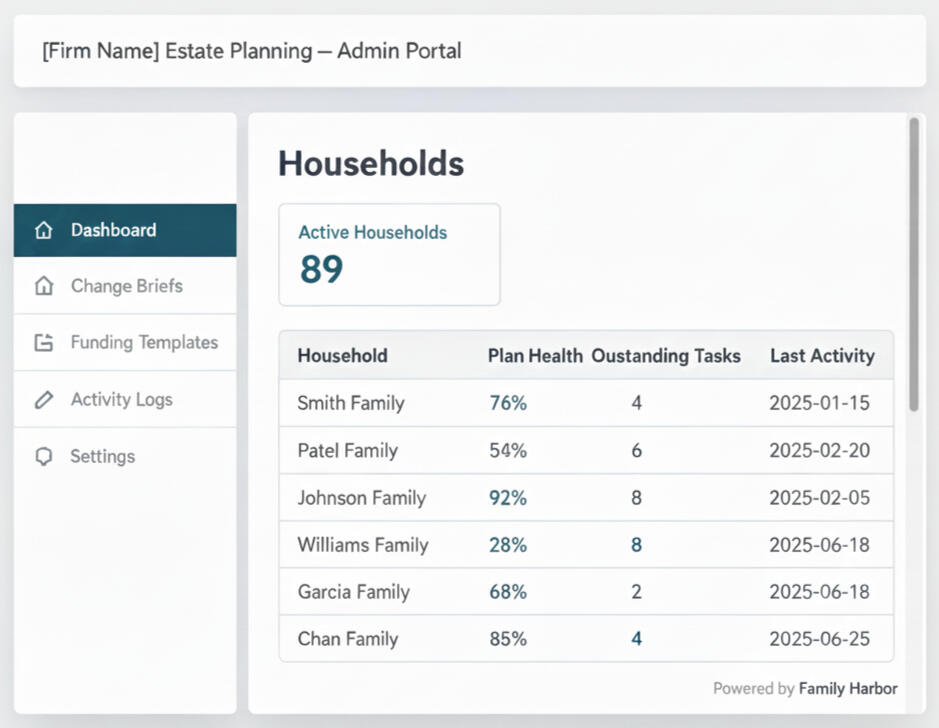Open Williams Family outstanding tasks count
Image resolution: width=939 pixels, height=728 pixels.
click(x=636, y=545)
